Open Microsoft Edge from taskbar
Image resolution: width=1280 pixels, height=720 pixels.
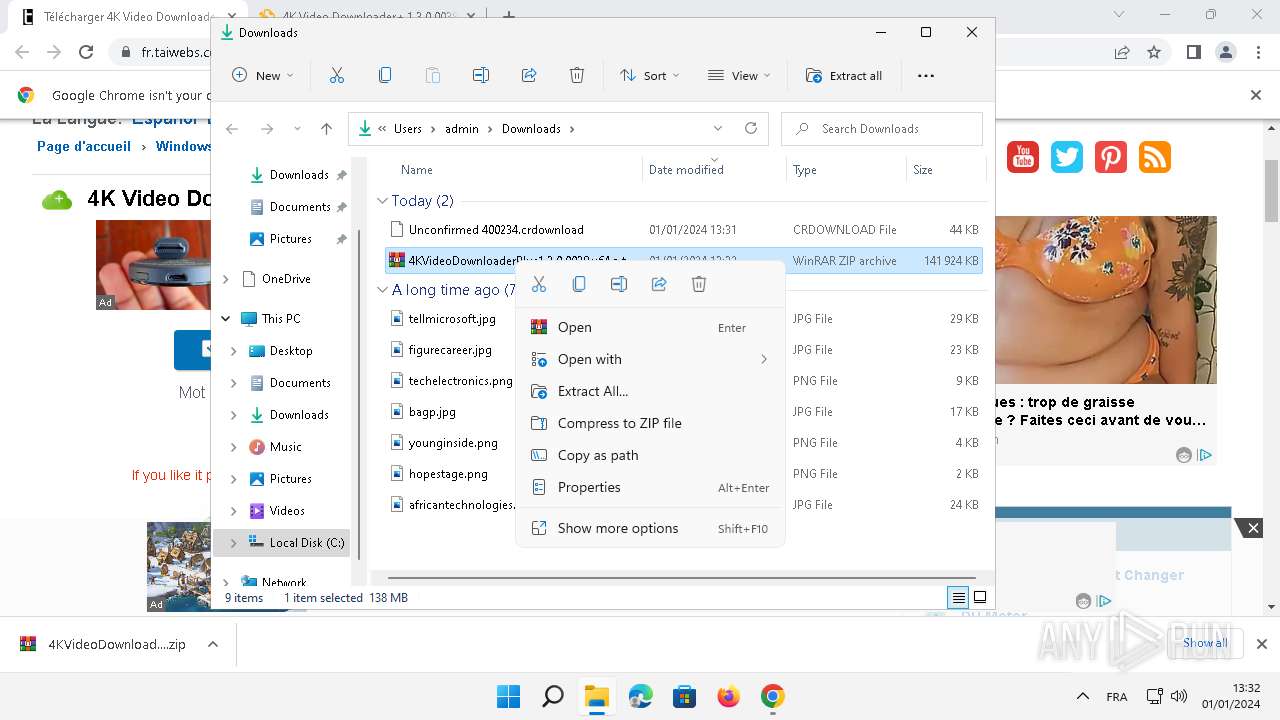point(641,696)
